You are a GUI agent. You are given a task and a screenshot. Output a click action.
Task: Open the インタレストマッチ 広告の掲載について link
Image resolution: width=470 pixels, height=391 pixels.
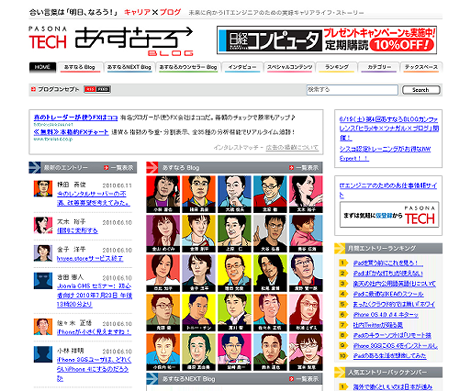292,147
